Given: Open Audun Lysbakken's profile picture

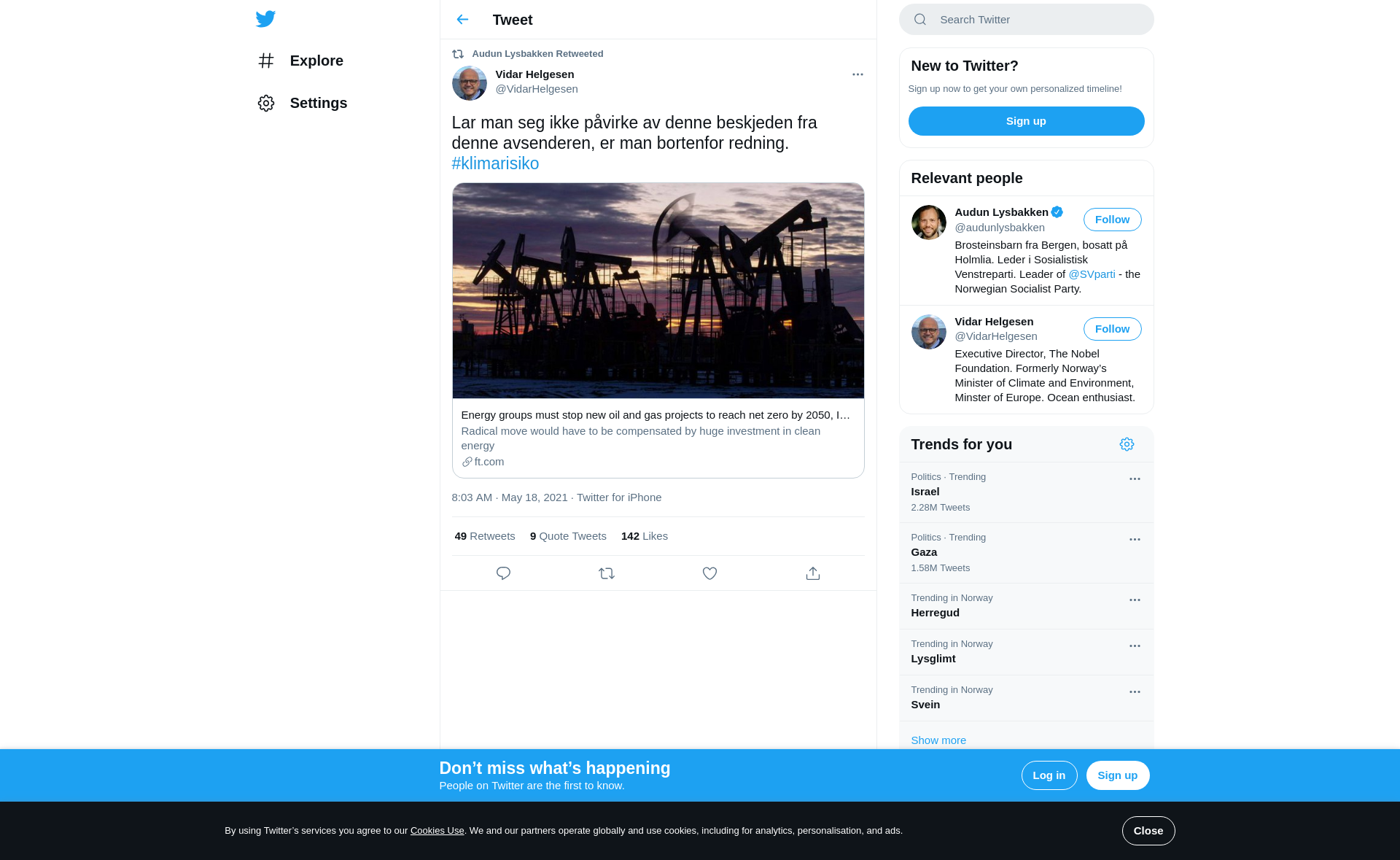Looking at the screenshot, I should point(929,222).
